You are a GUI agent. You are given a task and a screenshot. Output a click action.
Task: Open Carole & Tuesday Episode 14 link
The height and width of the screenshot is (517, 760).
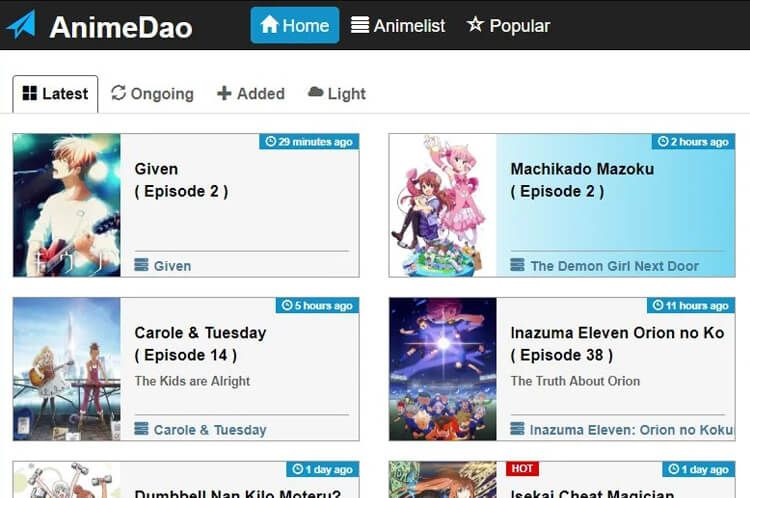[x=200, y=344]
